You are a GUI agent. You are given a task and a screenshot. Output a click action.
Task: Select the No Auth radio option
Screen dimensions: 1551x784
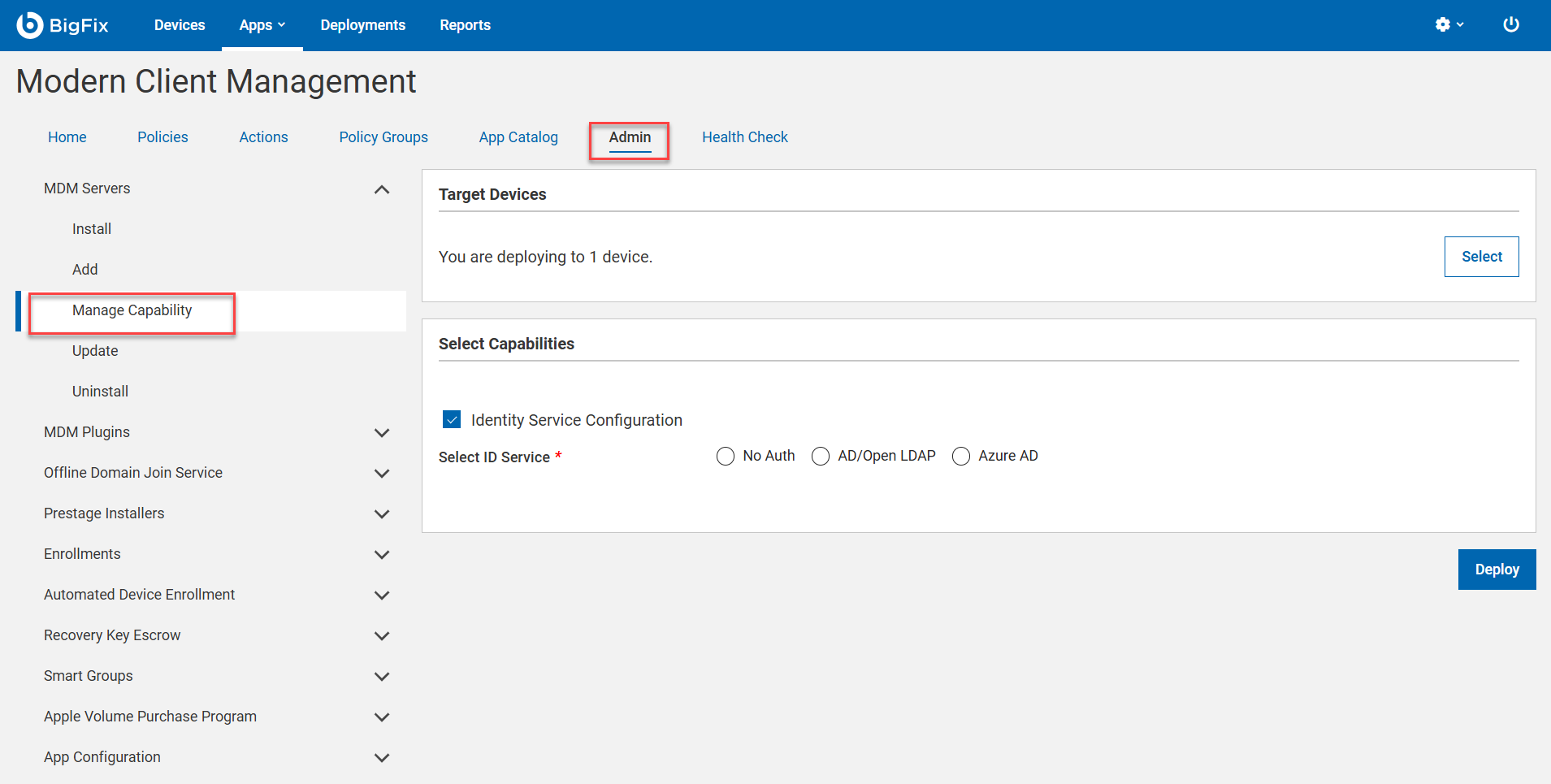726,457
